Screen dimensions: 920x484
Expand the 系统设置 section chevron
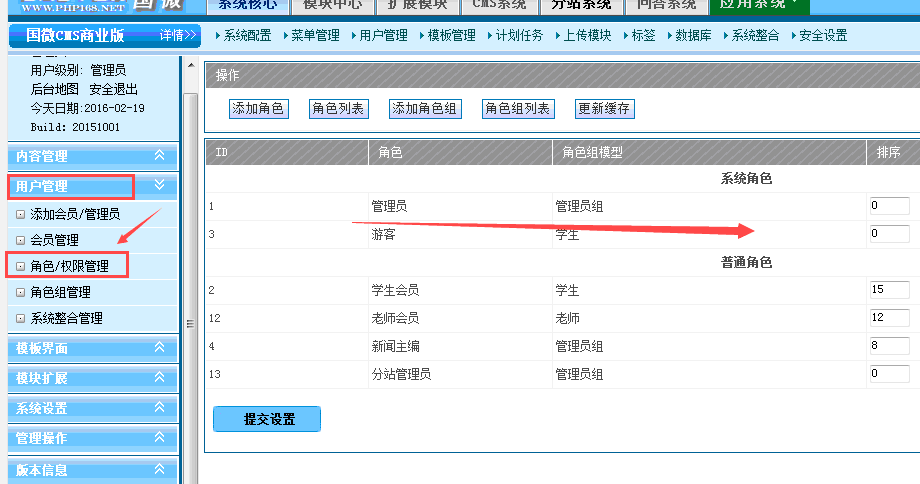coord(159,408)
